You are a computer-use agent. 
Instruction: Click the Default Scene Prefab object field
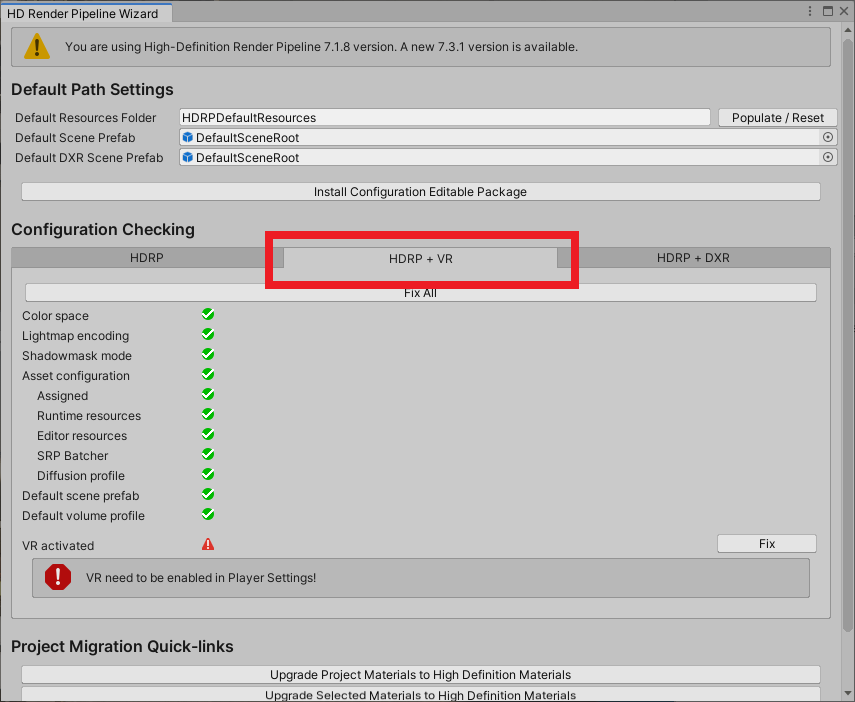pyautogui.click(x=508, y=137)
